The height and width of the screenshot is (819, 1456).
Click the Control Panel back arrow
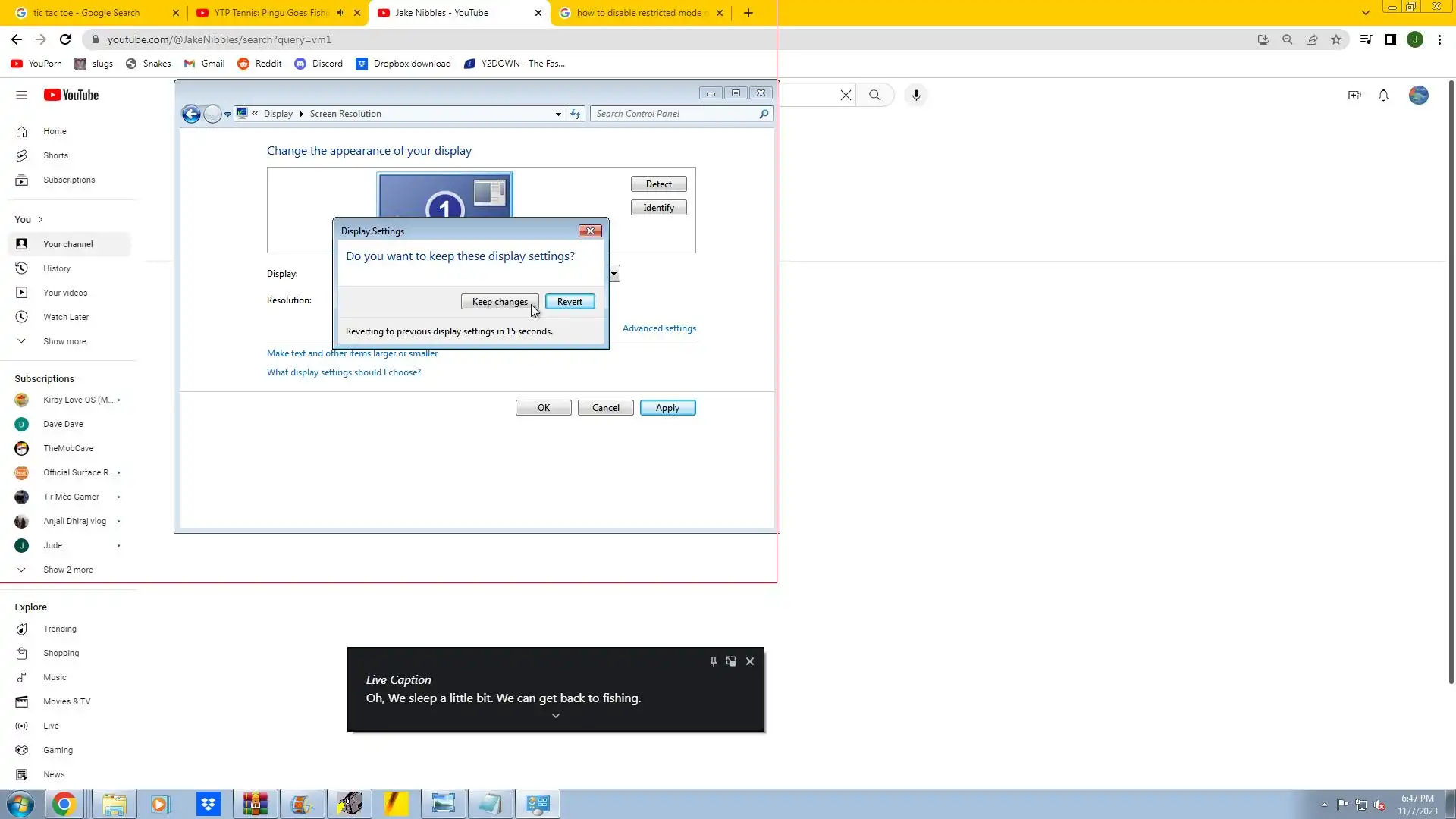tap(191, 114)
